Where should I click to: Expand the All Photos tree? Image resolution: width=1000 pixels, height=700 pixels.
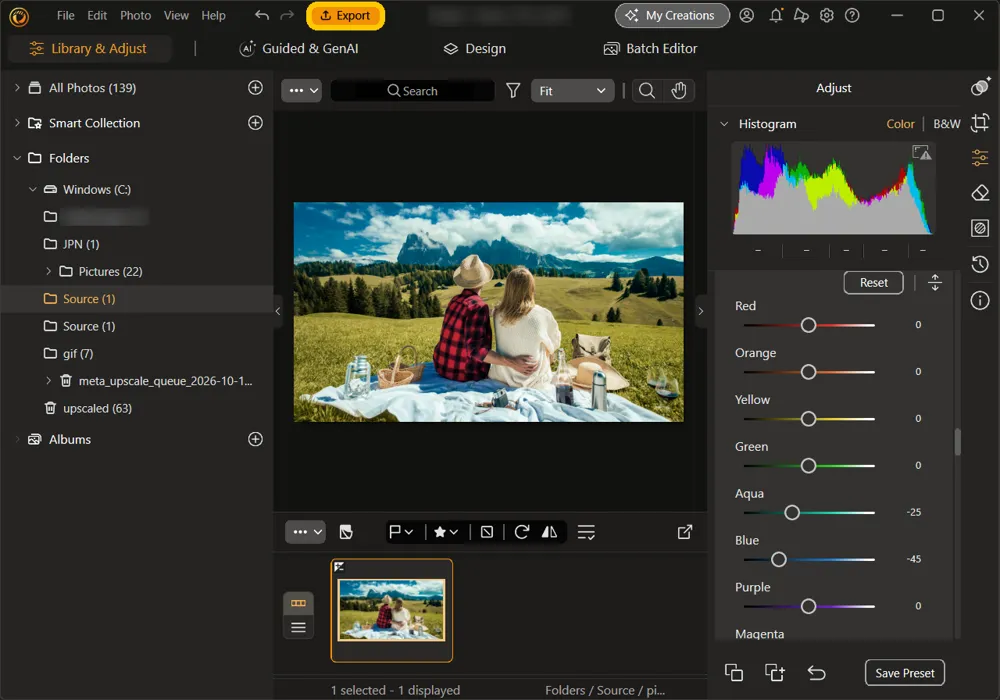coord(17,88)
